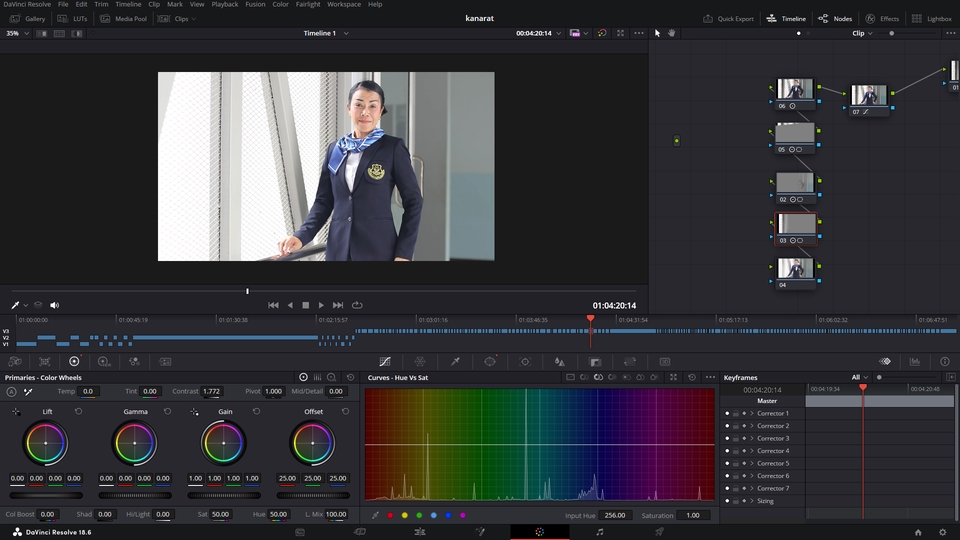Image resolution: width=960 pixels, height=540 pixels.
Task: Toggle loop playback in viewer
Action: pyautogui.click(x=357, y=305)
